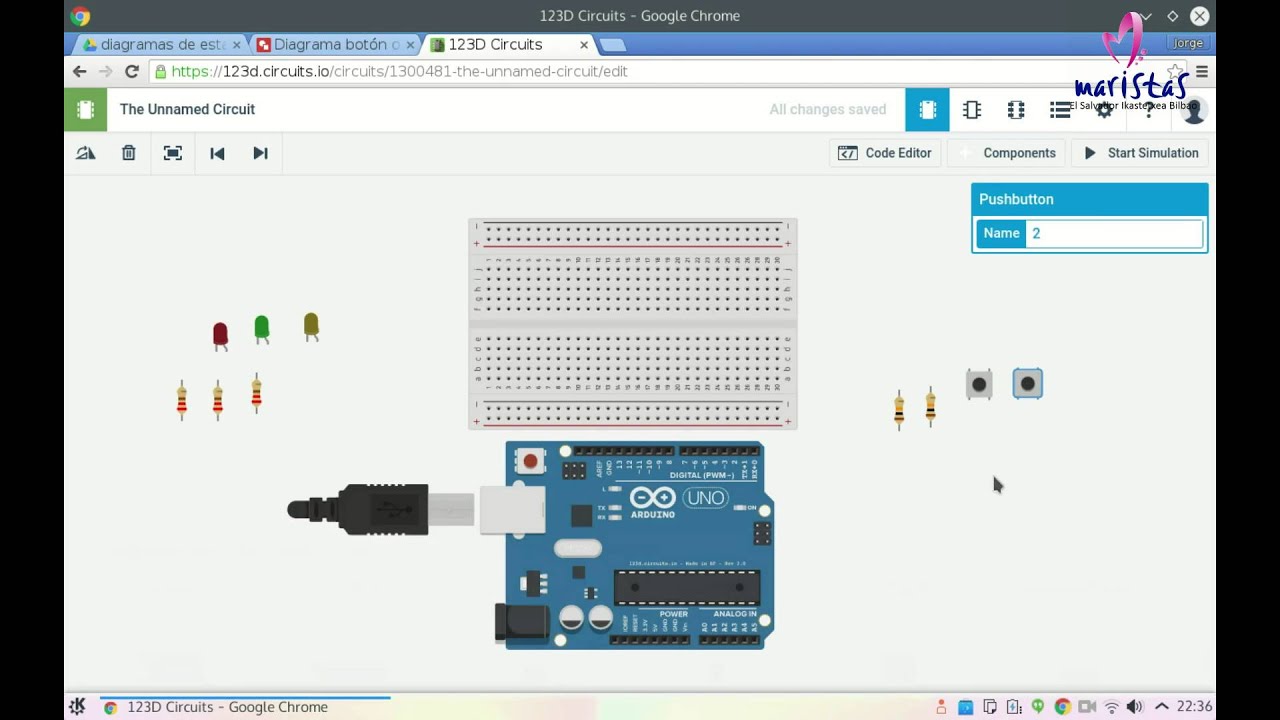The height and width of the screenshot is (720, 1280).
Task: Switch to Diagrama botón tab
Action: (x=334, y=45)
